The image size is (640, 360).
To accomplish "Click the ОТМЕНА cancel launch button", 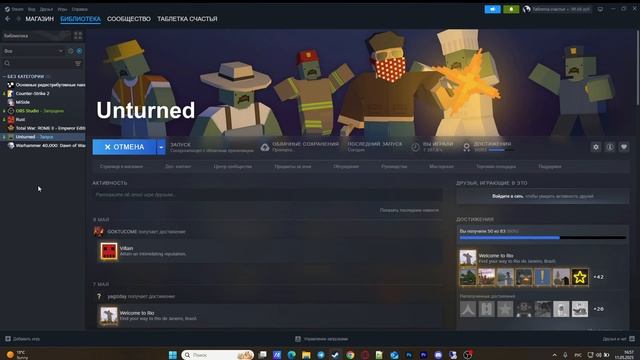I will (x=124, y=147).
